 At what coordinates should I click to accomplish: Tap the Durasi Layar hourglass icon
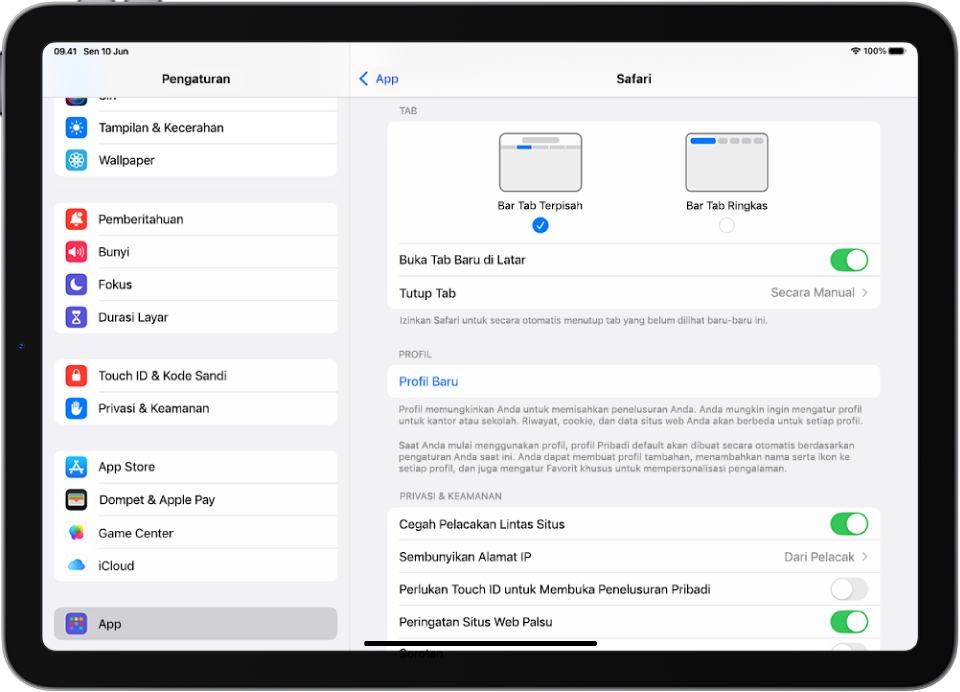(x=76, y=317)
